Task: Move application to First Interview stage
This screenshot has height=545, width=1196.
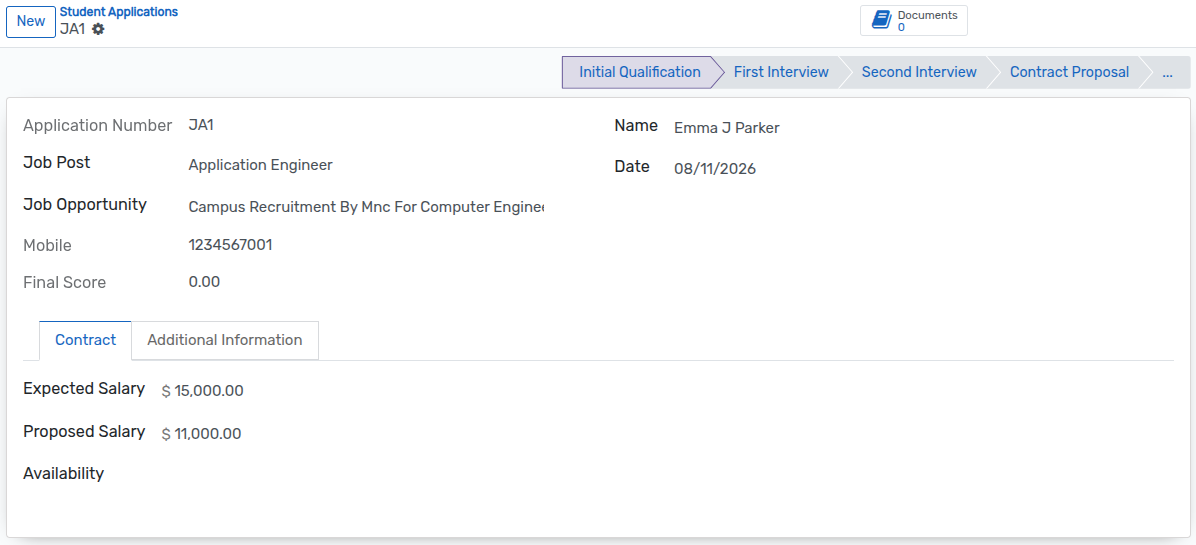Action: pos(781,72)
